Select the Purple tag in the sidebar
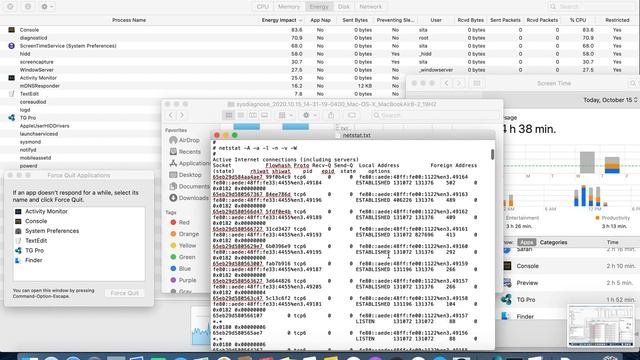The image size is (640, 360). [x=183, y=280]
